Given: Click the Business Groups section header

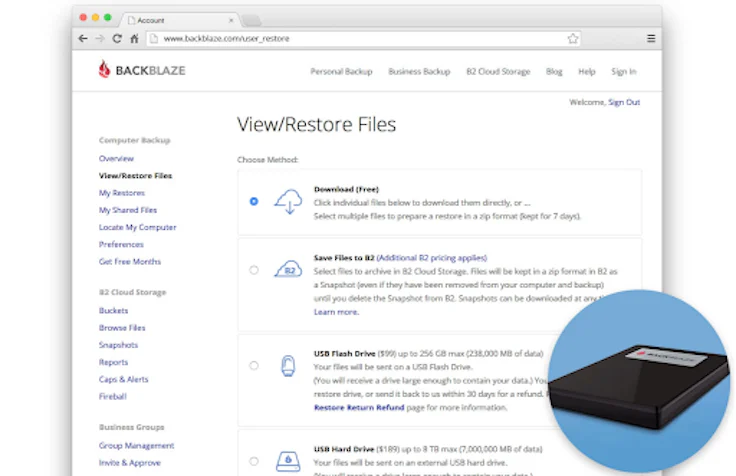Looking at the screenshot, I should click(x=131, y=427).
